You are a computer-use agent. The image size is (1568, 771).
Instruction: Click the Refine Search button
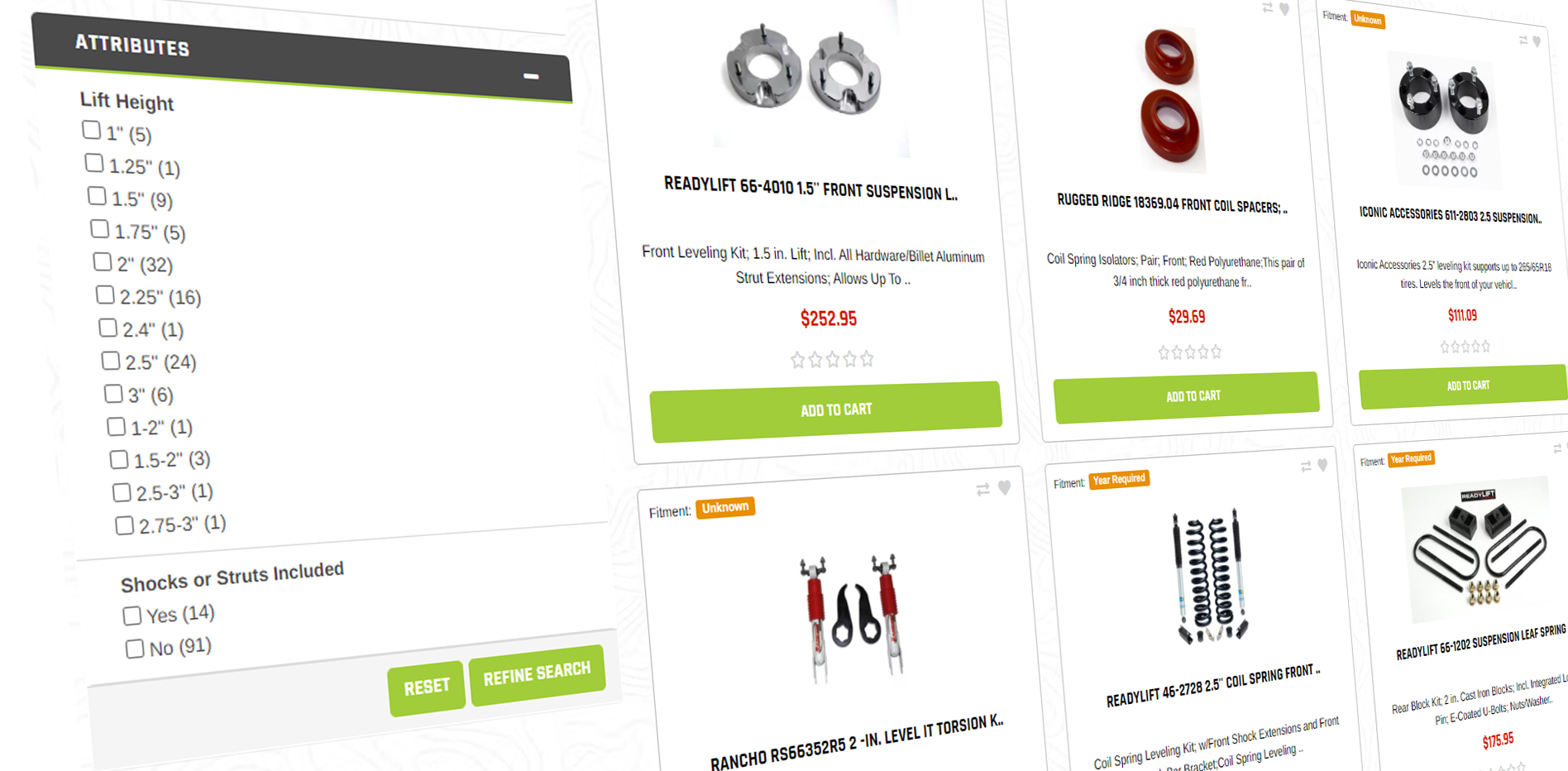tap(538, 673)
